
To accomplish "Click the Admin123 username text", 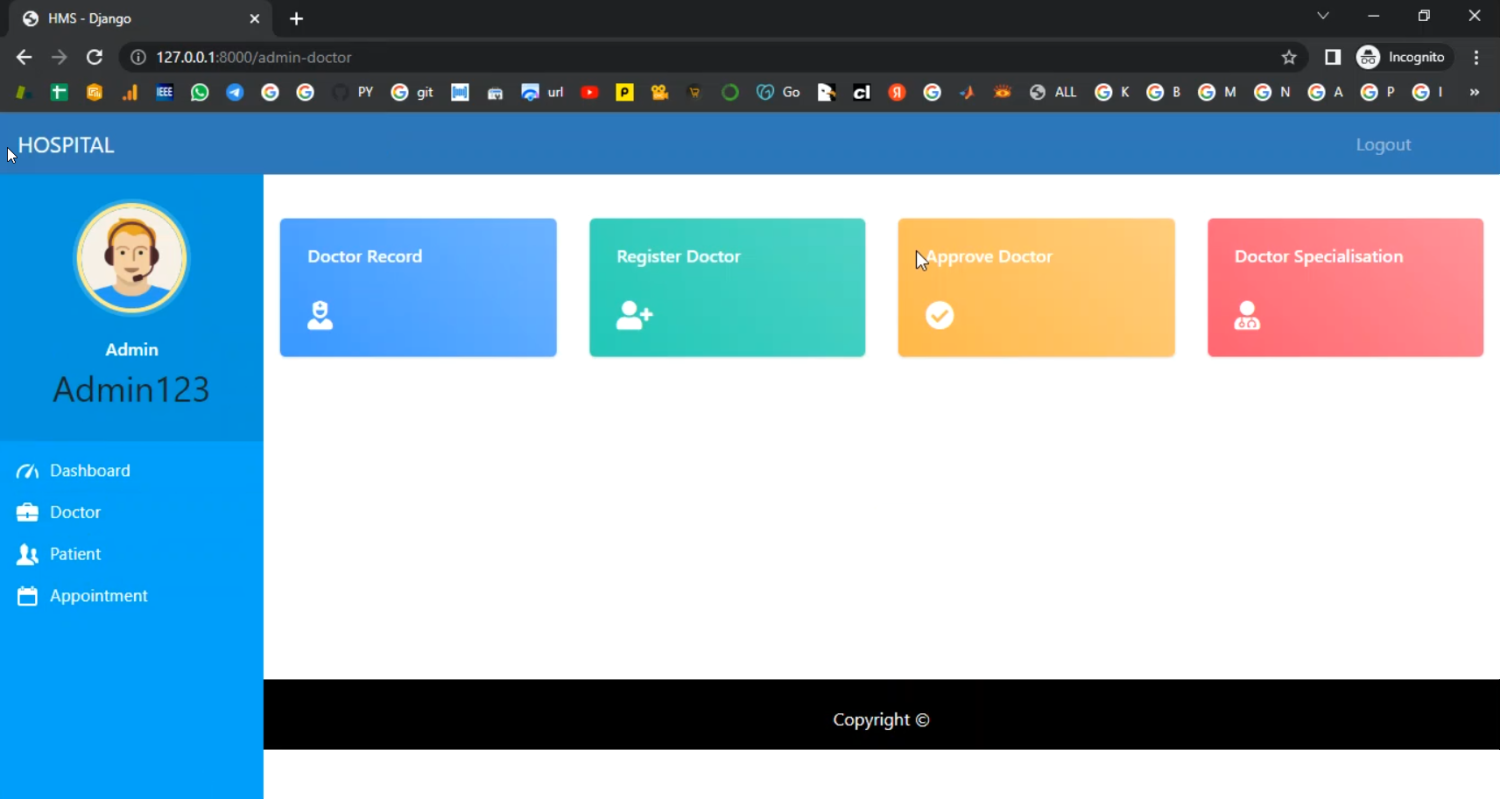I will 131,389.
